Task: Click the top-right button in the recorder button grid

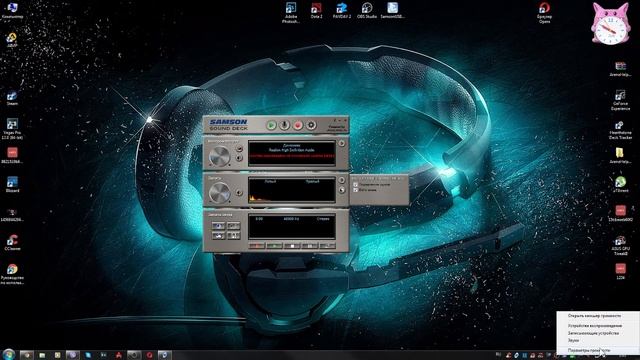Action: (233, 226)
